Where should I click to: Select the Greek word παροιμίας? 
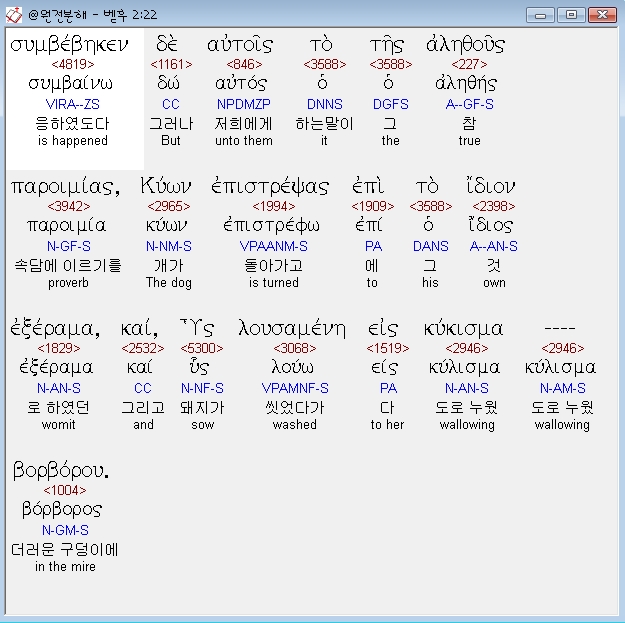click(x=65, y=187)
